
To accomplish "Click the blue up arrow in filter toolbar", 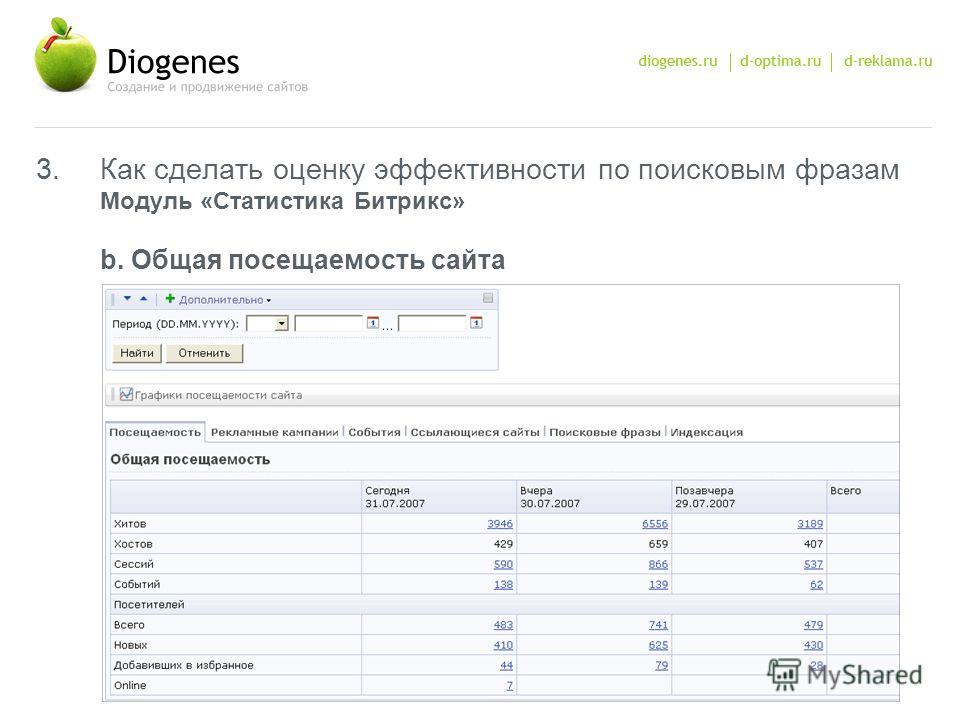I will tap(144, 299).
